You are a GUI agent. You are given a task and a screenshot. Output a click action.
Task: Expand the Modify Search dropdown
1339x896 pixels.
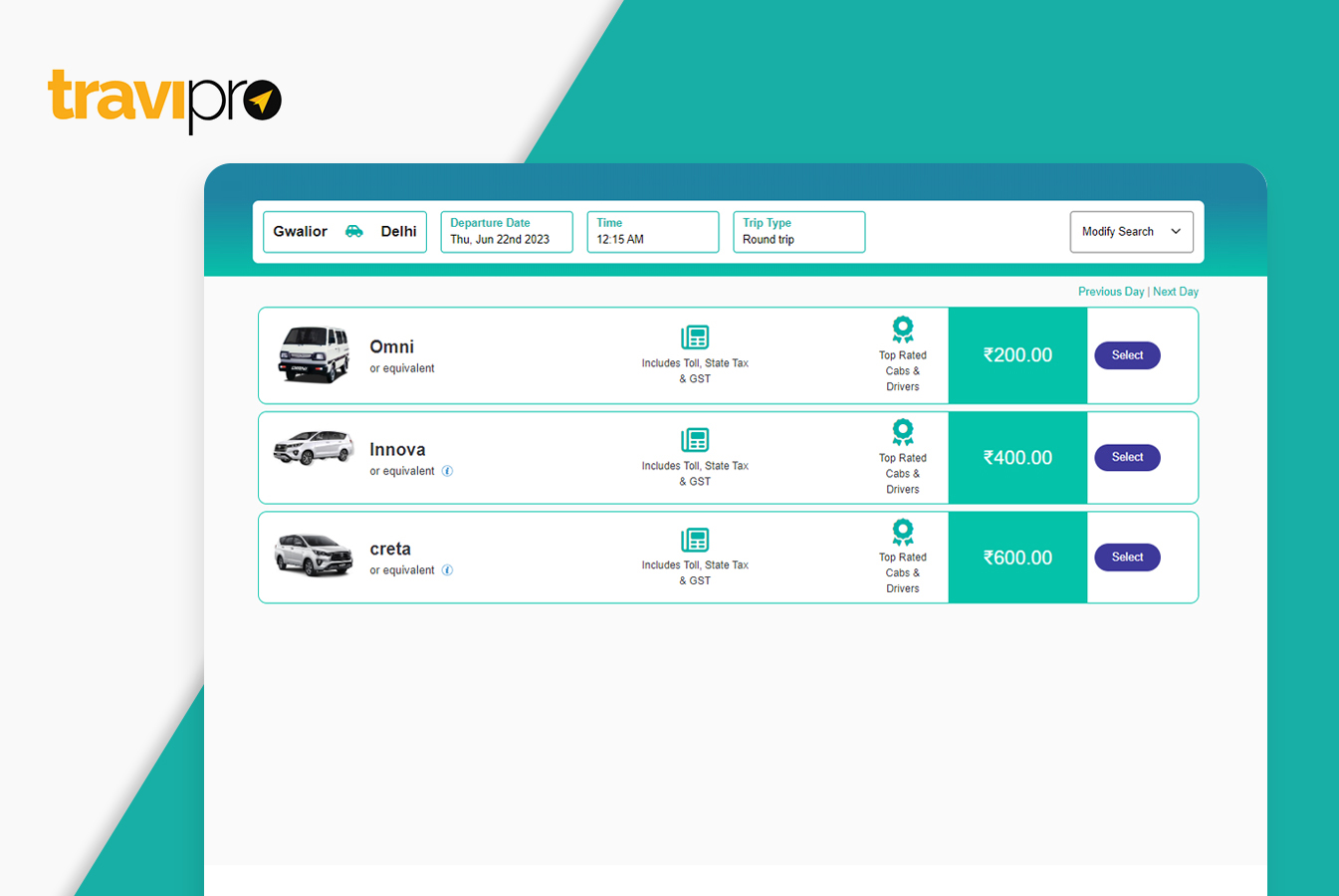click(1132, 232)
